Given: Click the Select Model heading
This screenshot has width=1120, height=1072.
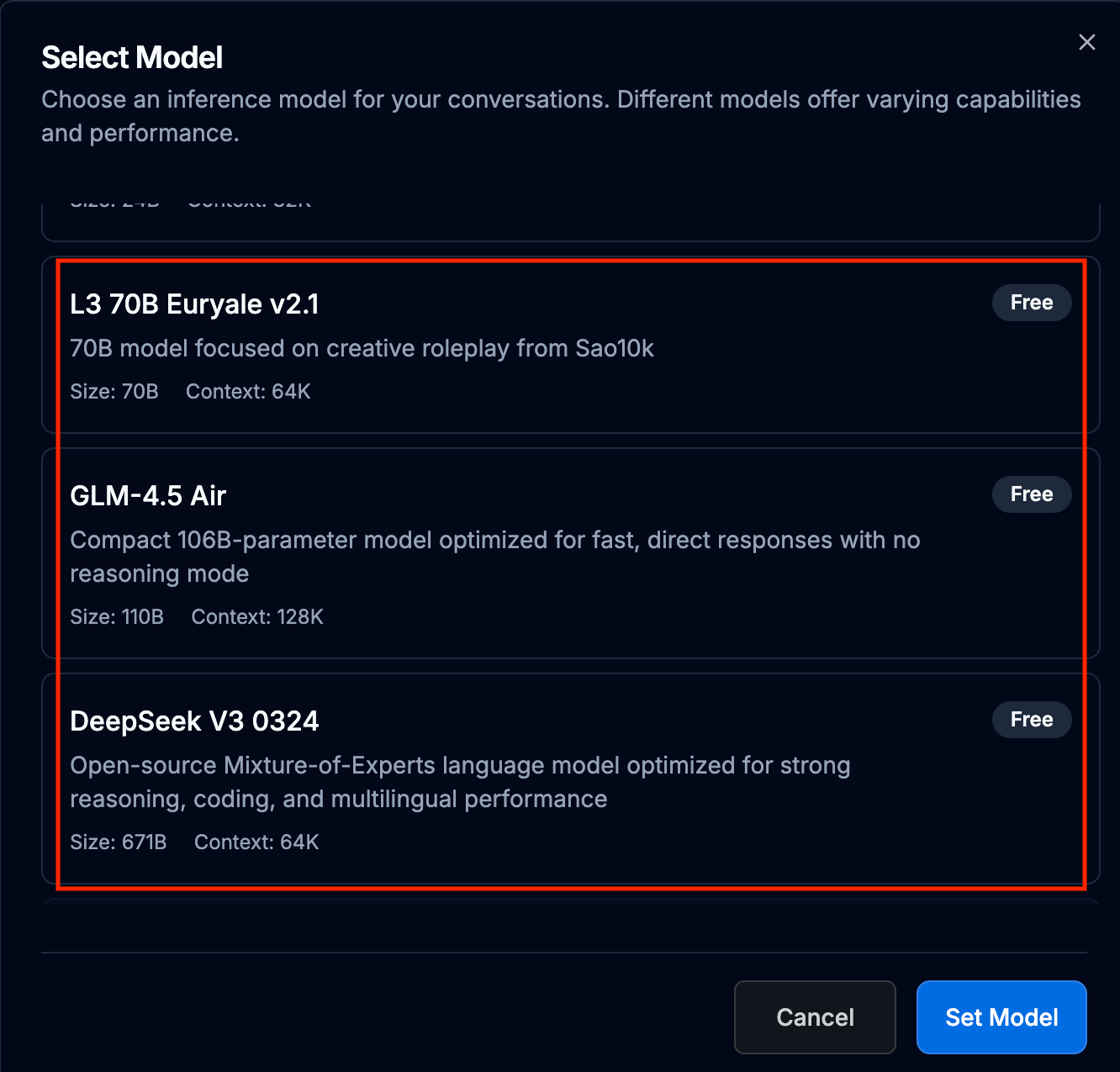Looking at the screenshot, I should 132,58.
